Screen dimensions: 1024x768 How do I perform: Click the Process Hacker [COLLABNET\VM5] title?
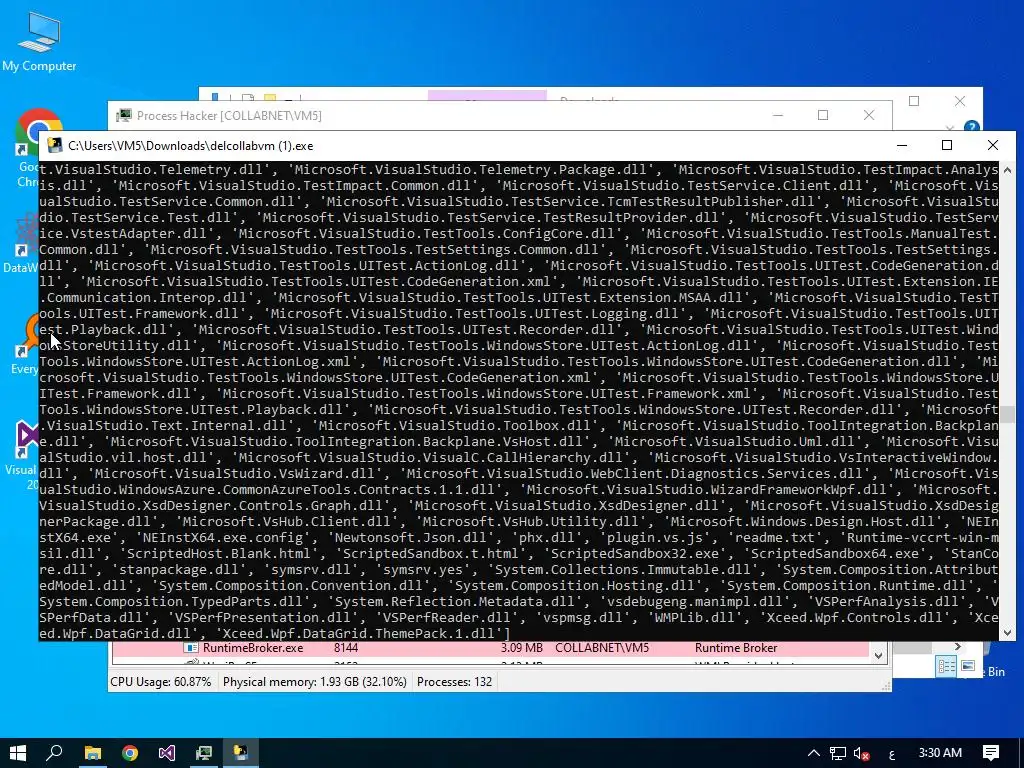pos(229,116)
